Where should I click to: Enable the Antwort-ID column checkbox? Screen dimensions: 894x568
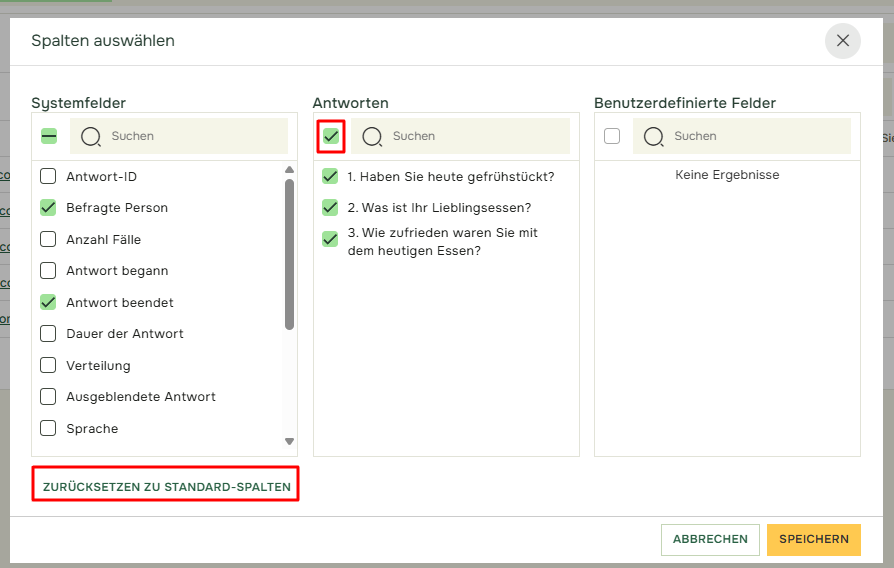tap(48, 177)
